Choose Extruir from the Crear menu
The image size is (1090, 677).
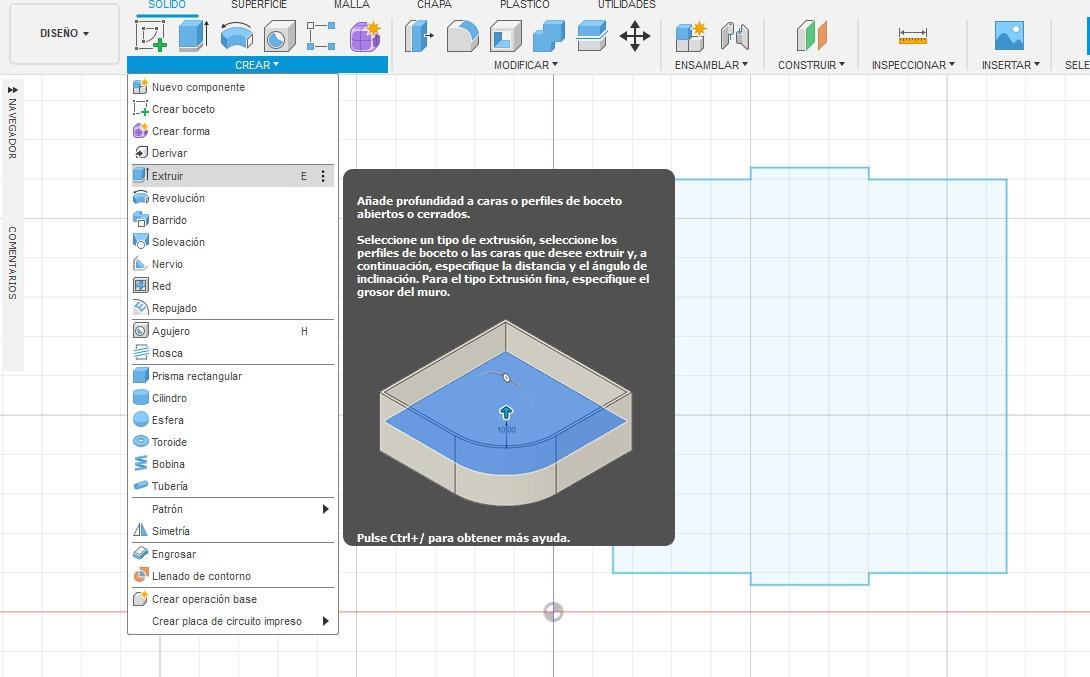pos(233,176)
